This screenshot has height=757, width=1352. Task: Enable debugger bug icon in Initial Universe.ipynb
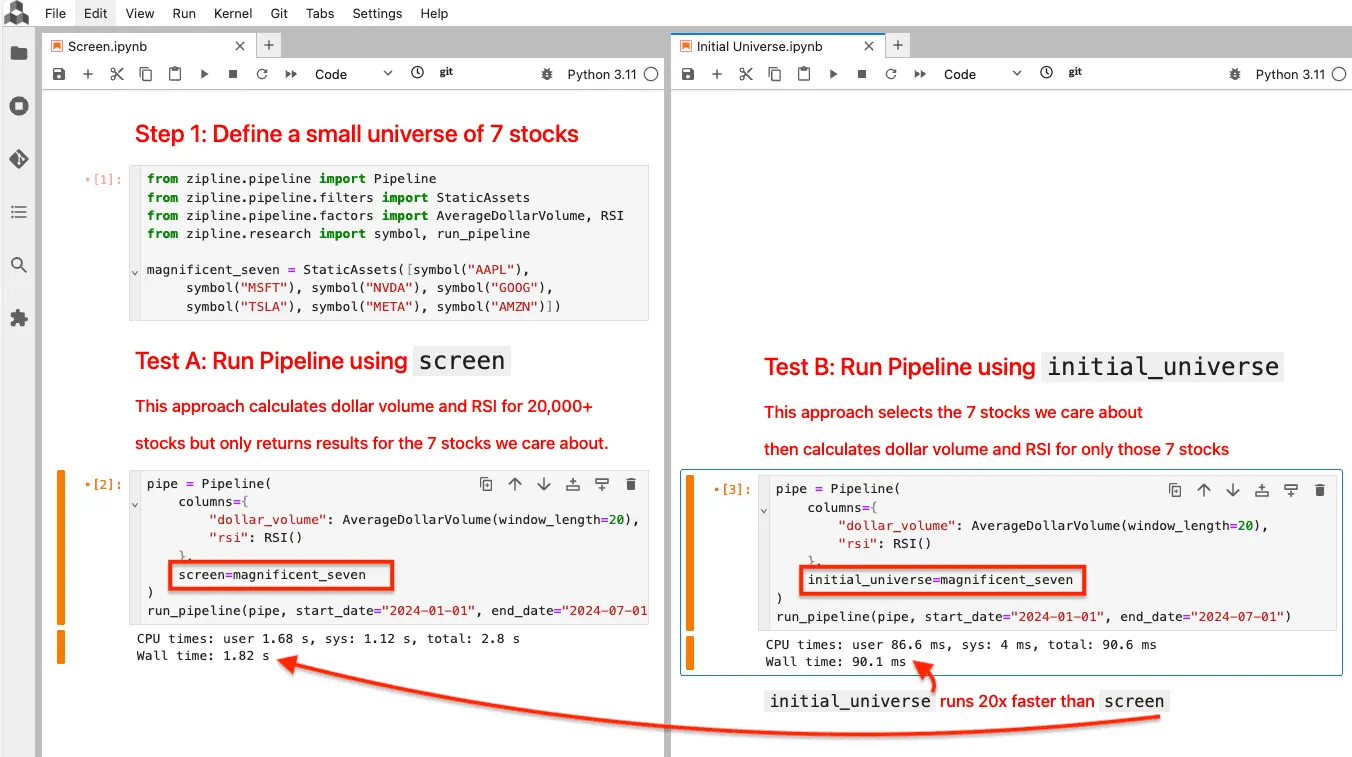[1237, 74]
